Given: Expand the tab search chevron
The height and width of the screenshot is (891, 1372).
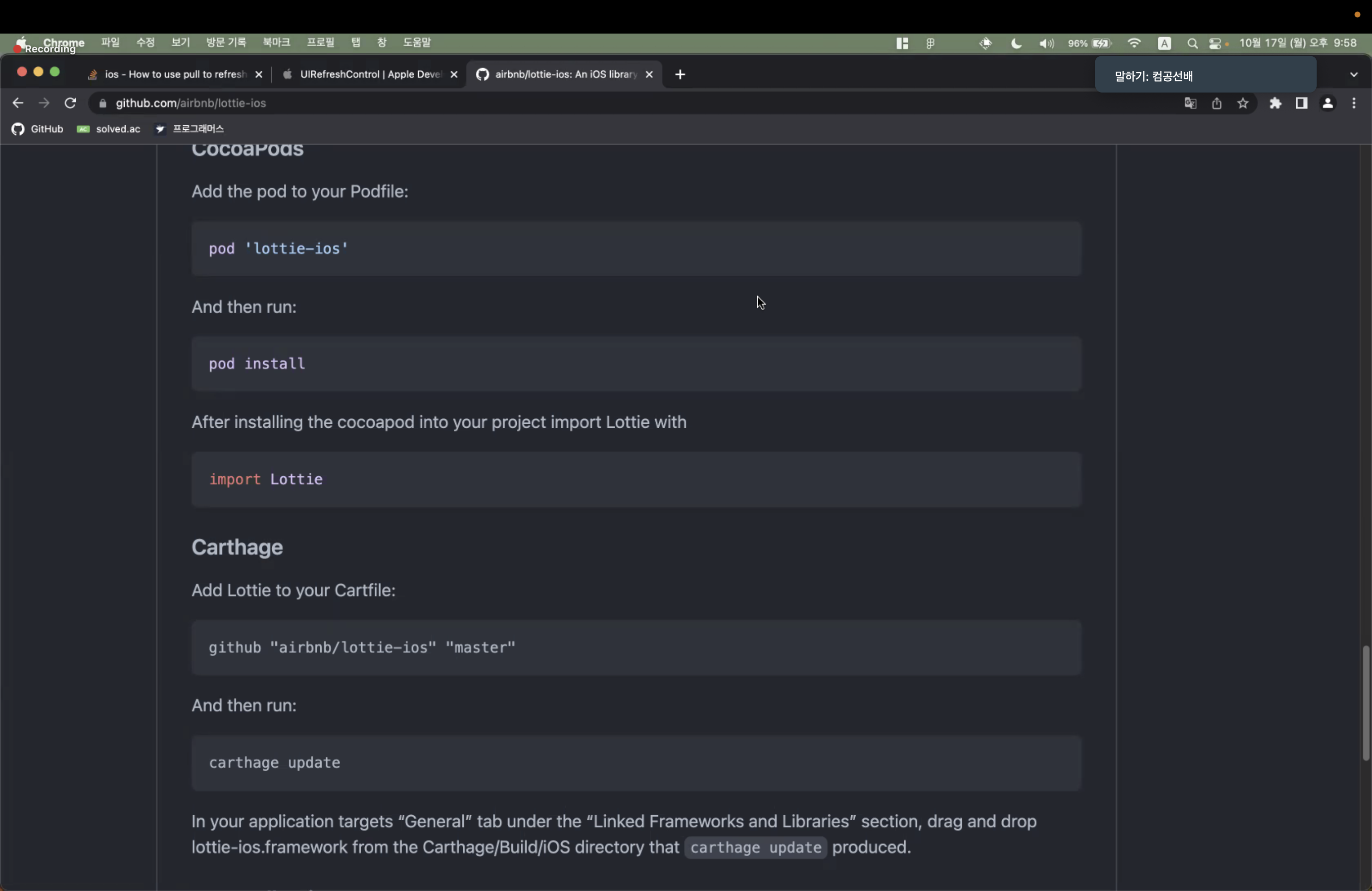Looking at the screenshot, I should click(x=1354, y=74).
